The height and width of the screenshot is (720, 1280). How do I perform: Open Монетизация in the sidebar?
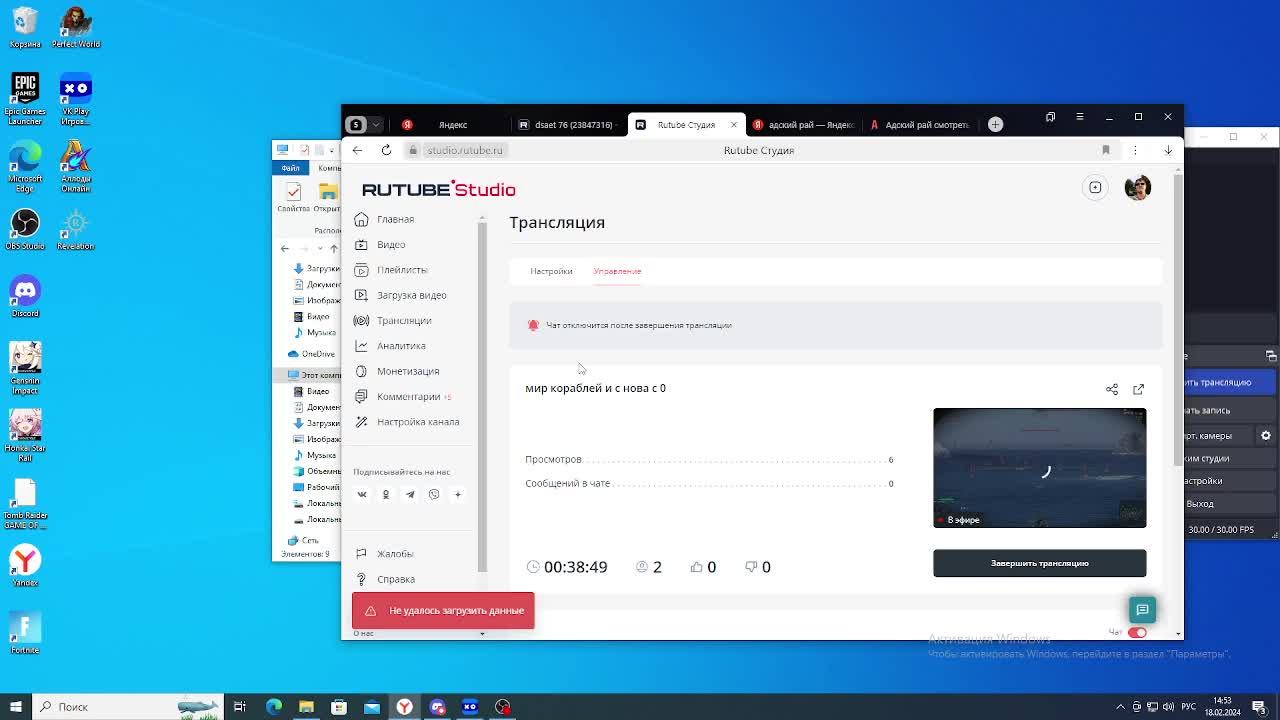pyautogui.click(x=408, y=371)
